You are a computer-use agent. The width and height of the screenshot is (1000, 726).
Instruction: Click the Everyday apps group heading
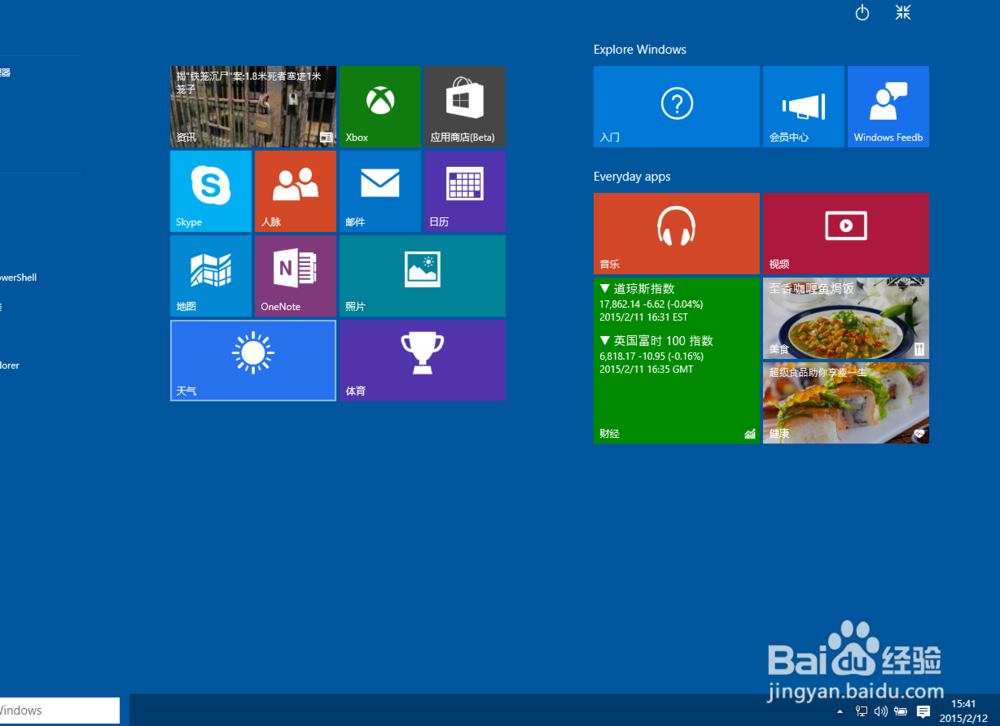[632, 177]
